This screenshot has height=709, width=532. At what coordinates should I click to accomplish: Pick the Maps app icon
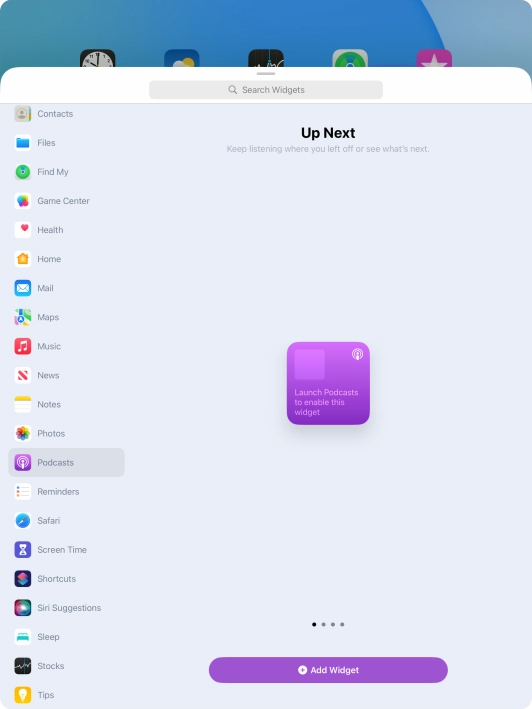pyautogui.click(x=23, y=317)
